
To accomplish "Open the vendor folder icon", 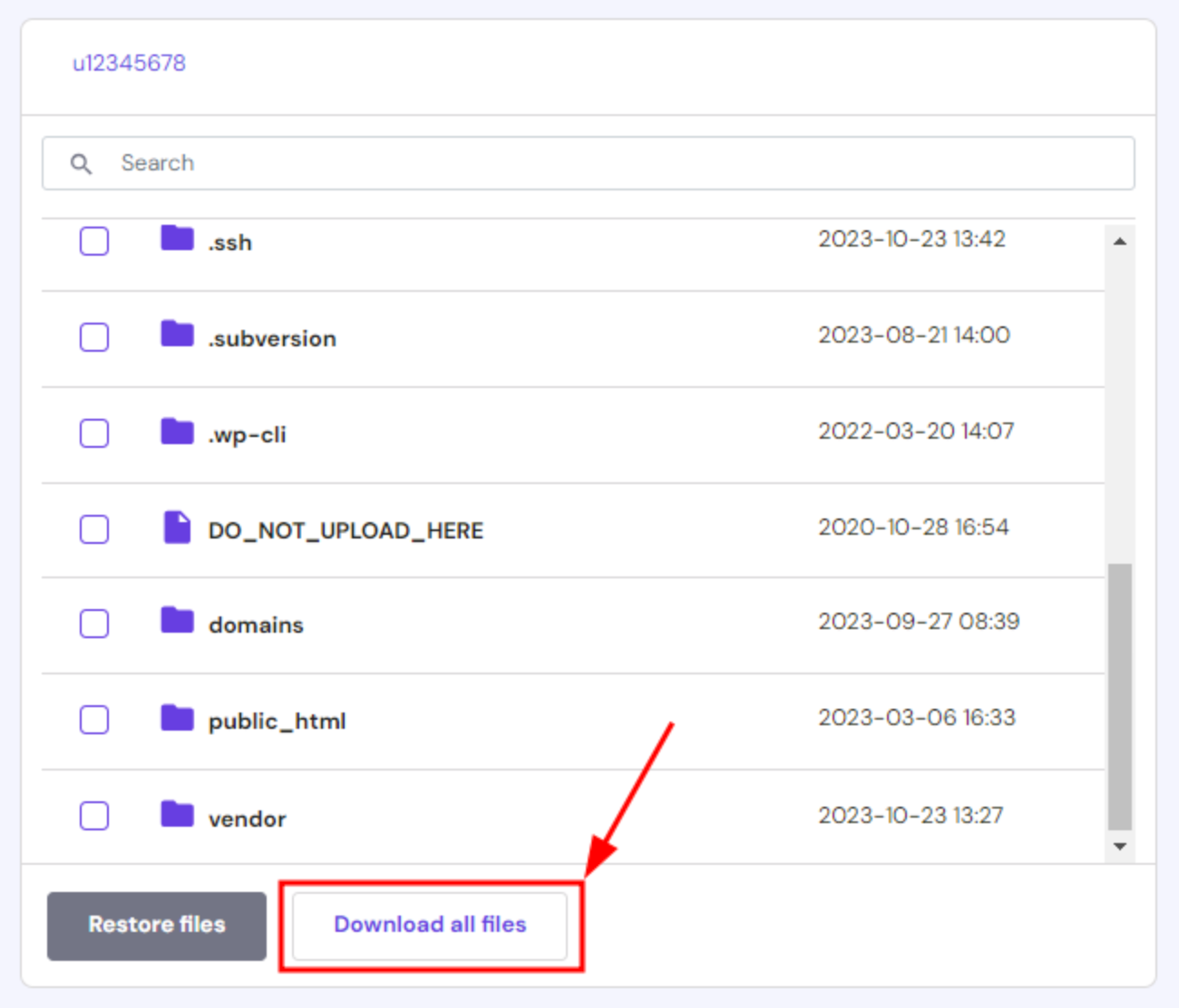I will tap(176, 815).
